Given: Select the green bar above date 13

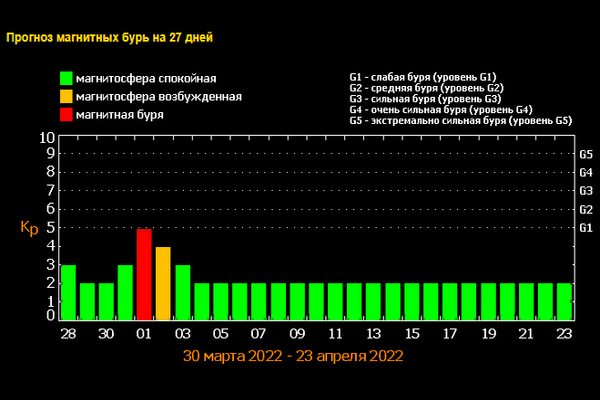Looking at the screenshot, I should coord(373,302).
